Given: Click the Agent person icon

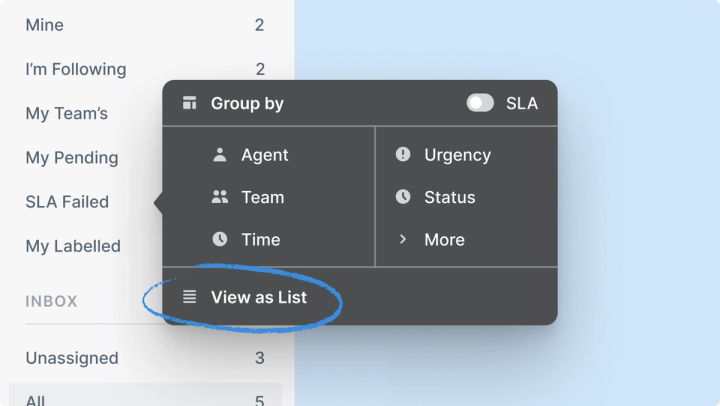Looking at the screenshot, I should [x=220, y=155].
